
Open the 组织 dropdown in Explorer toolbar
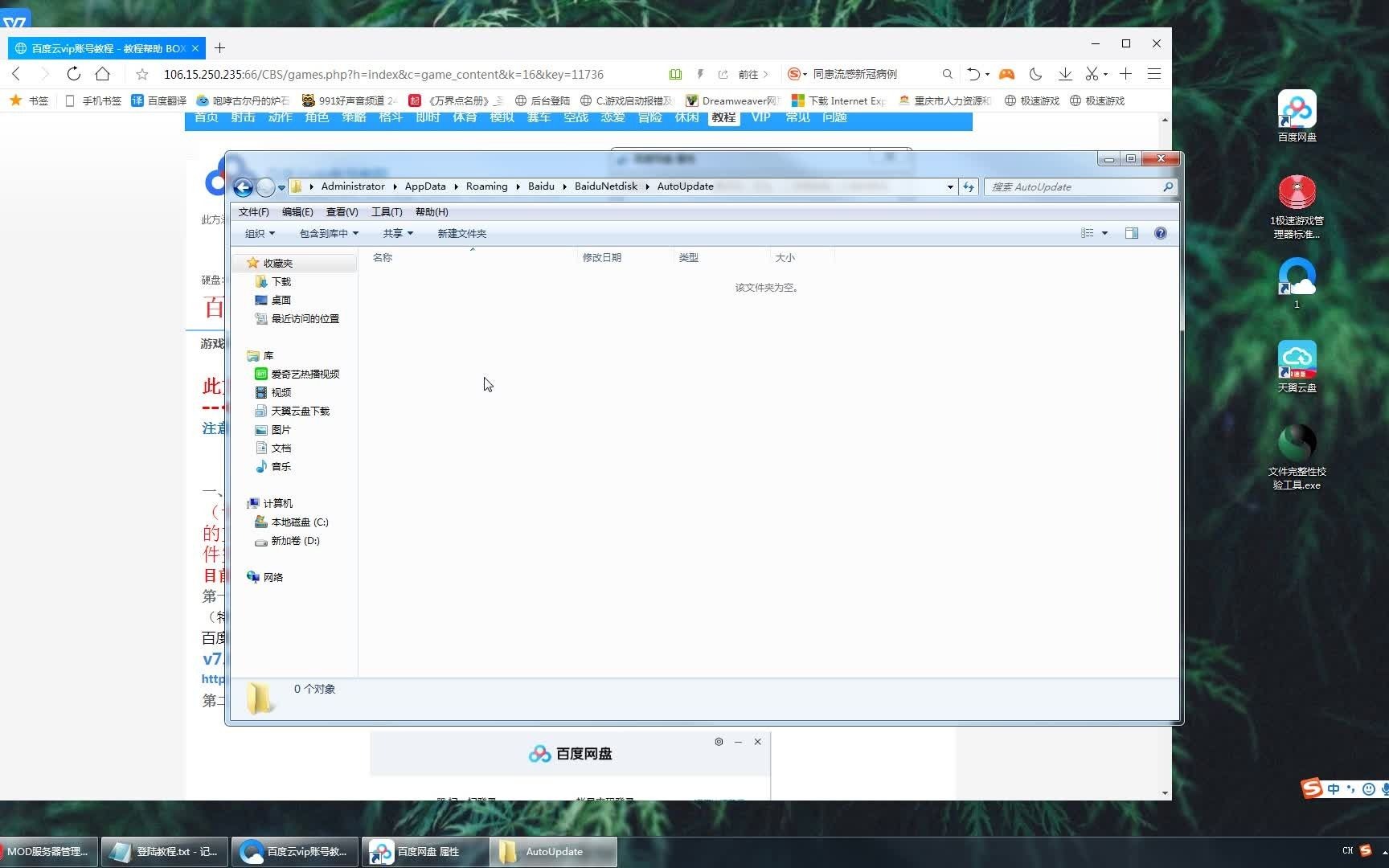tap(260, 233)
